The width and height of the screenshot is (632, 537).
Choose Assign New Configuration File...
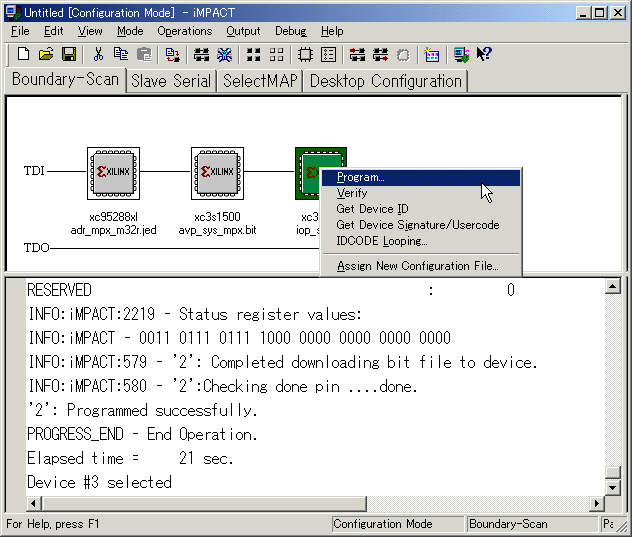[x=421, y=266]
